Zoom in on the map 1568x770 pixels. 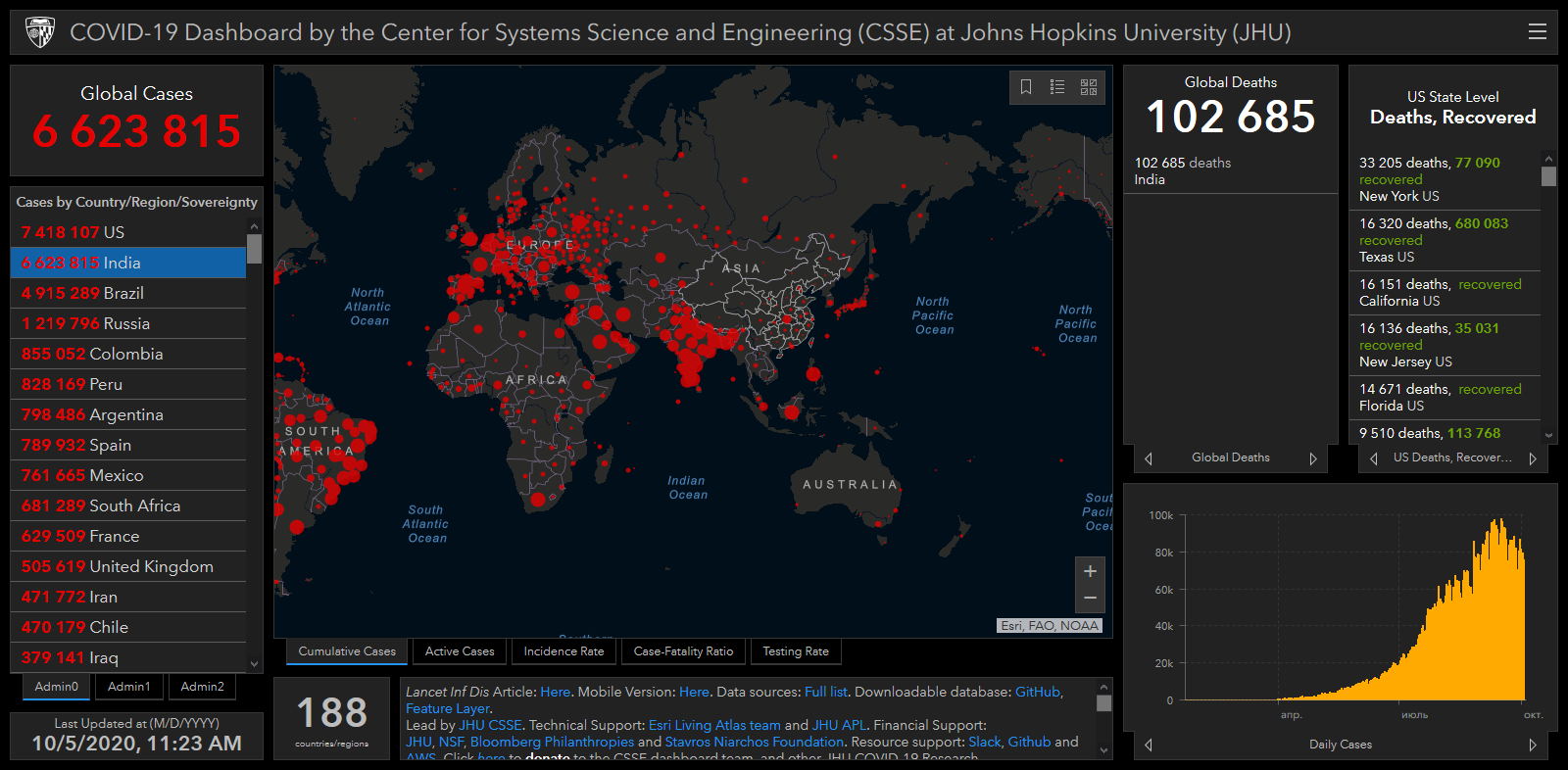(x=1090, y=571)
